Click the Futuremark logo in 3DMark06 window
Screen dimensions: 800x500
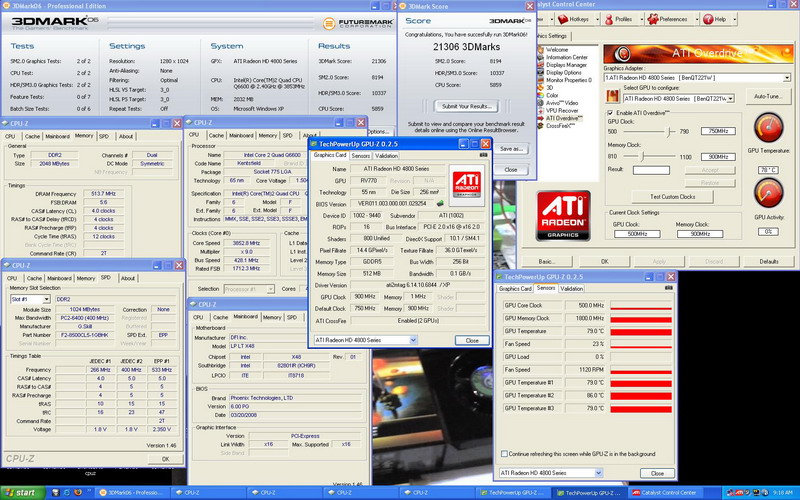(x=358, y=23)
